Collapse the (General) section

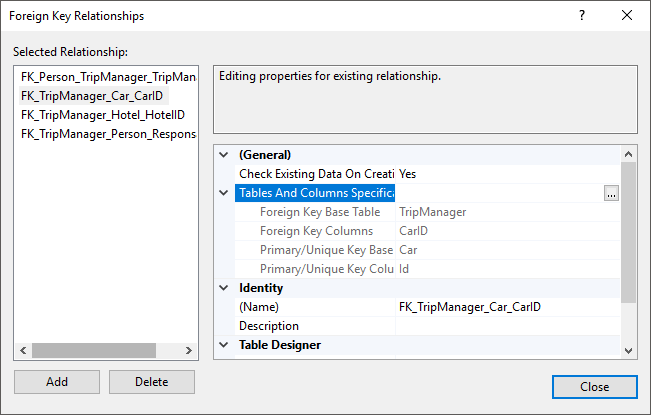(x=224, y=155)
